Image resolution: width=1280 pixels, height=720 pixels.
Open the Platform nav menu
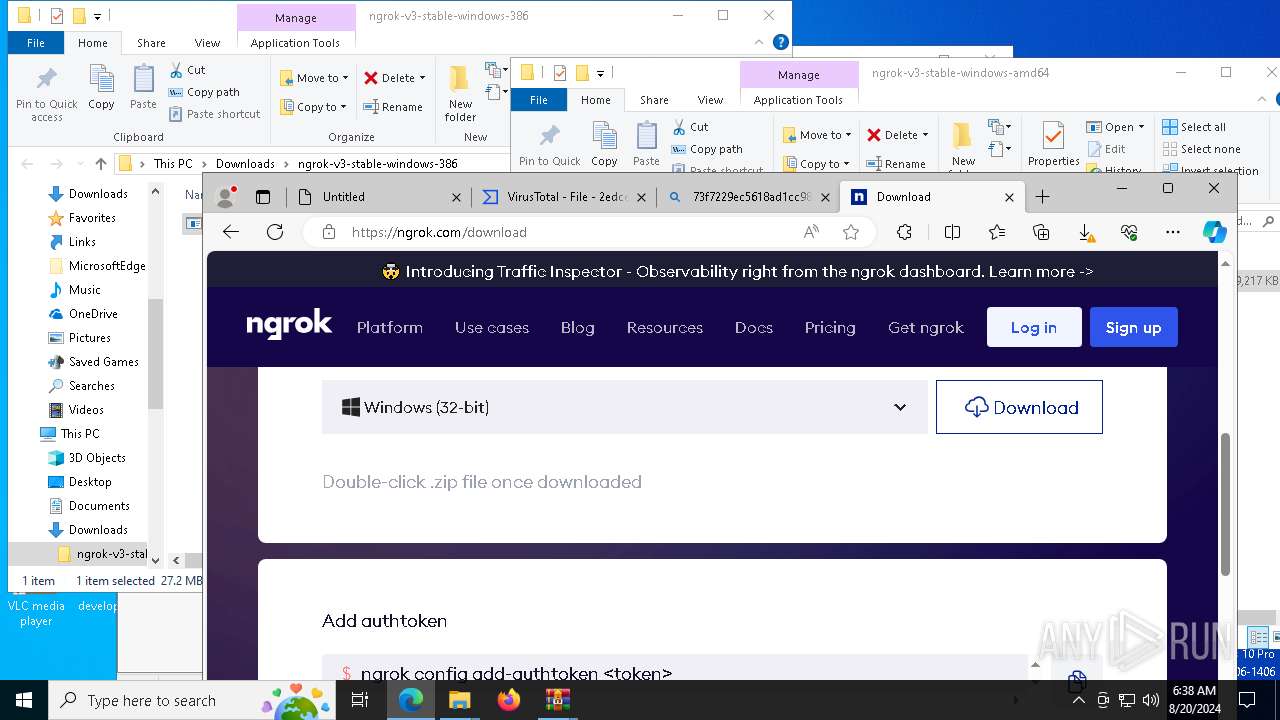(x=390, y=327)
